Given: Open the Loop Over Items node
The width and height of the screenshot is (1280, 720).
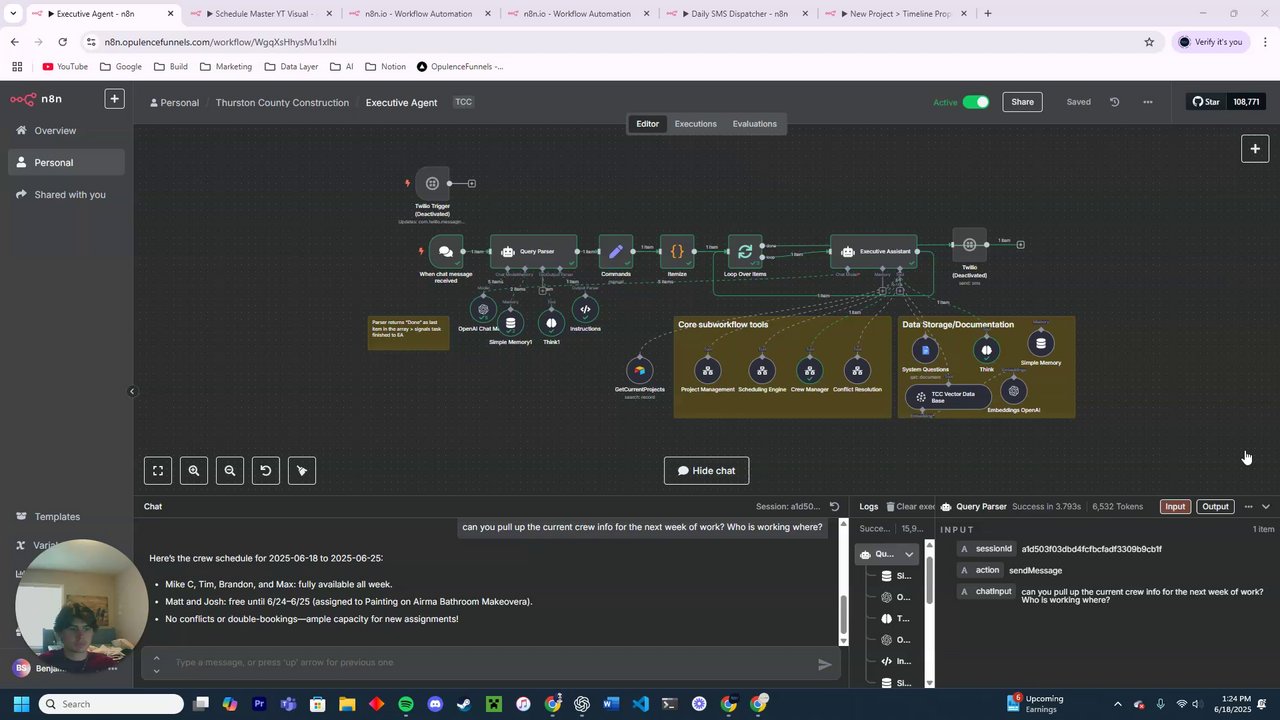Looking at the screenshot, I should pyautogui.click(x=745, y=252).
